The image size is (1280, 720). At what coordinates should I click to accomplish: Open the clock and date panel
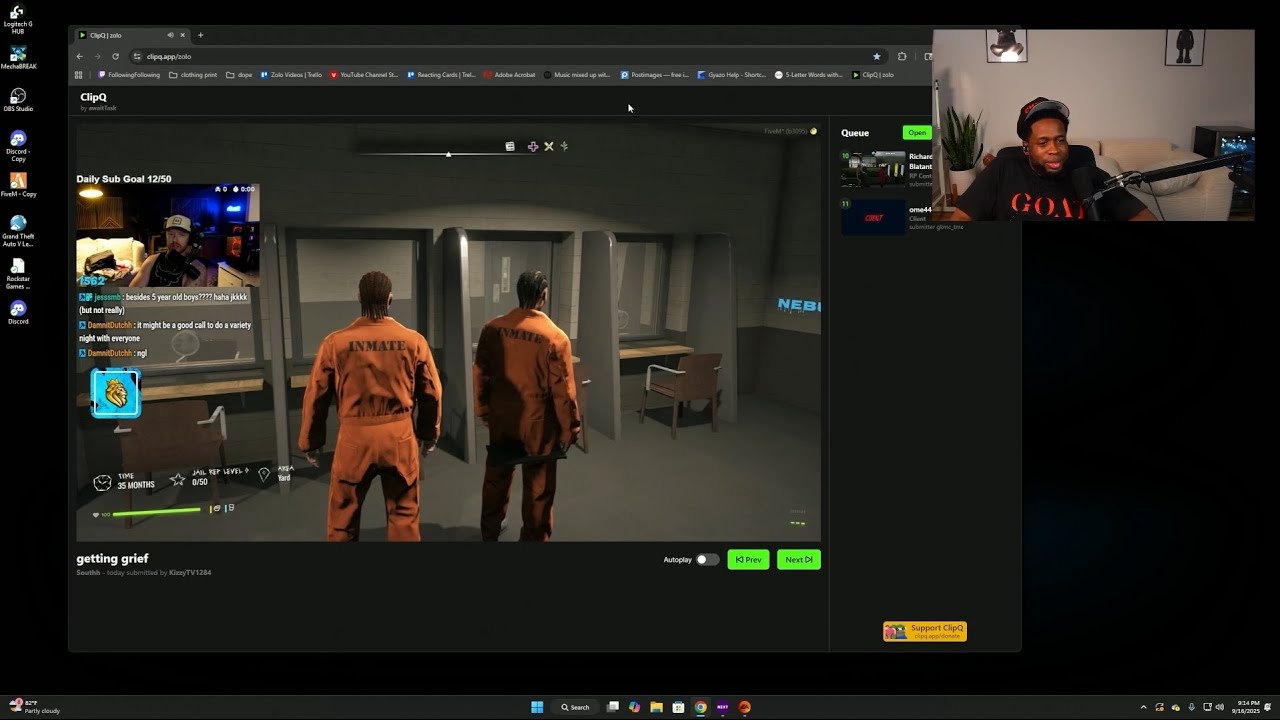(1248, 707)
